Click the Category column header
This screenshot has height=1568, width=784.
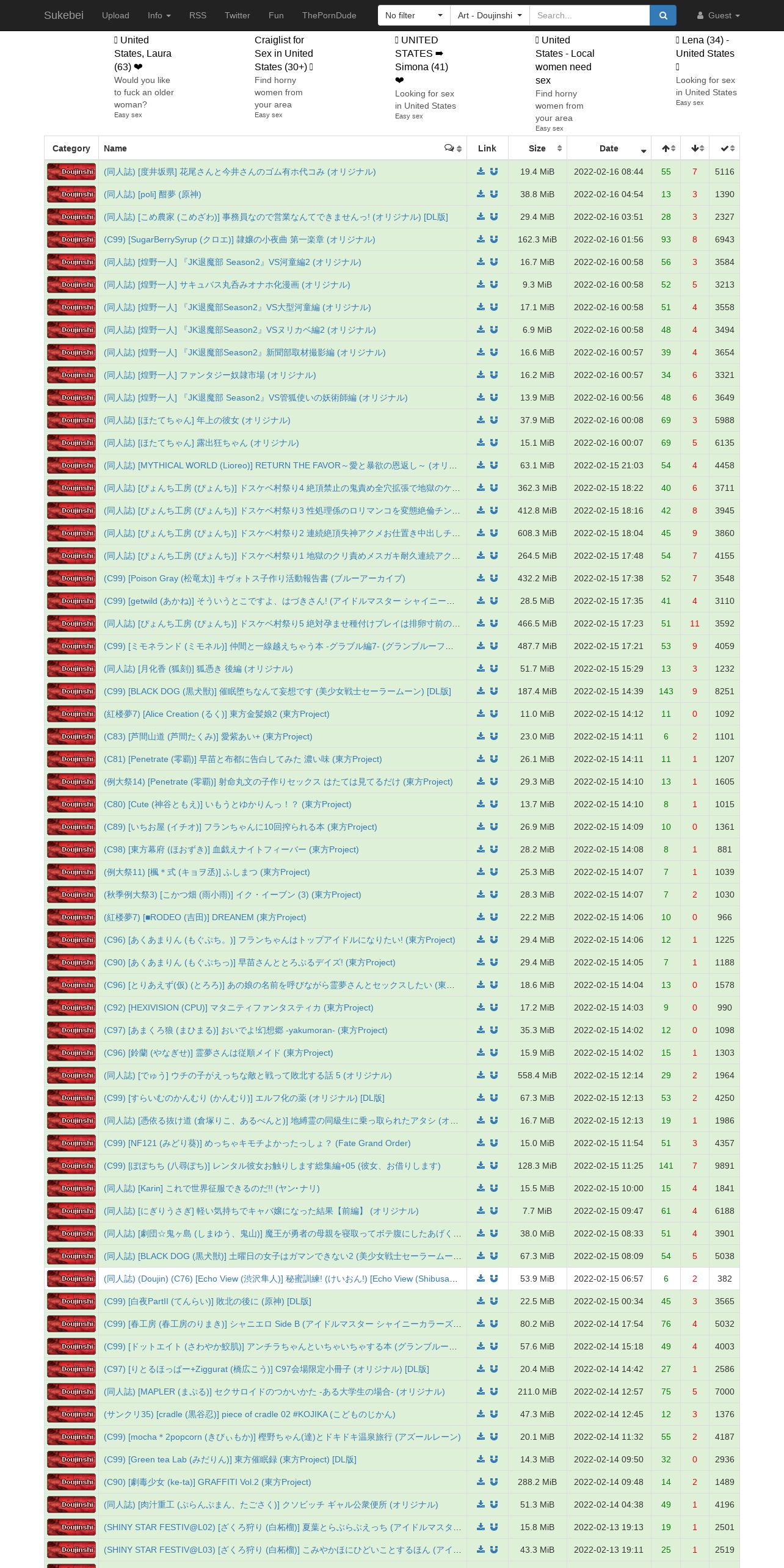71,148
